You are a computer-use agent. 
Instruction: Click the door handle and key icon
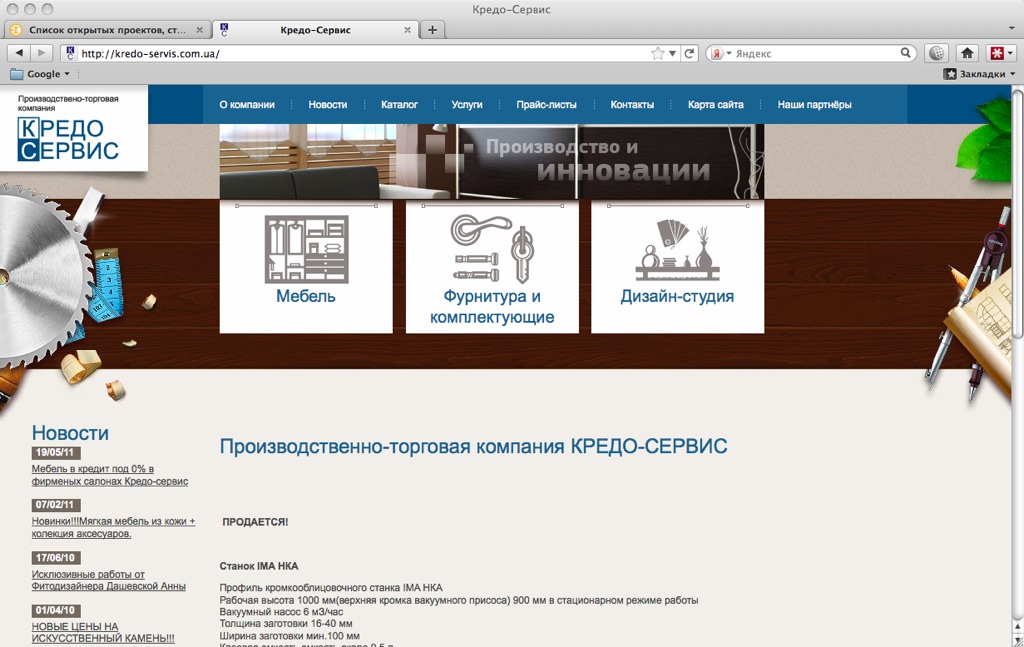pyautogui.click(x=492, y=249)
